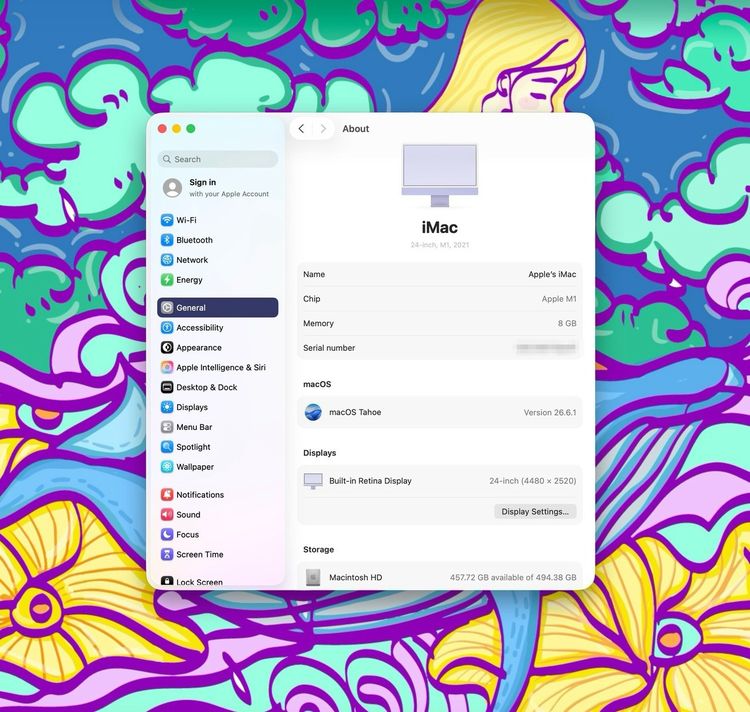This screenshot has width=750, height=712.
Task: Click the Notifications bell icon
Action: click(x=166, y=494)
